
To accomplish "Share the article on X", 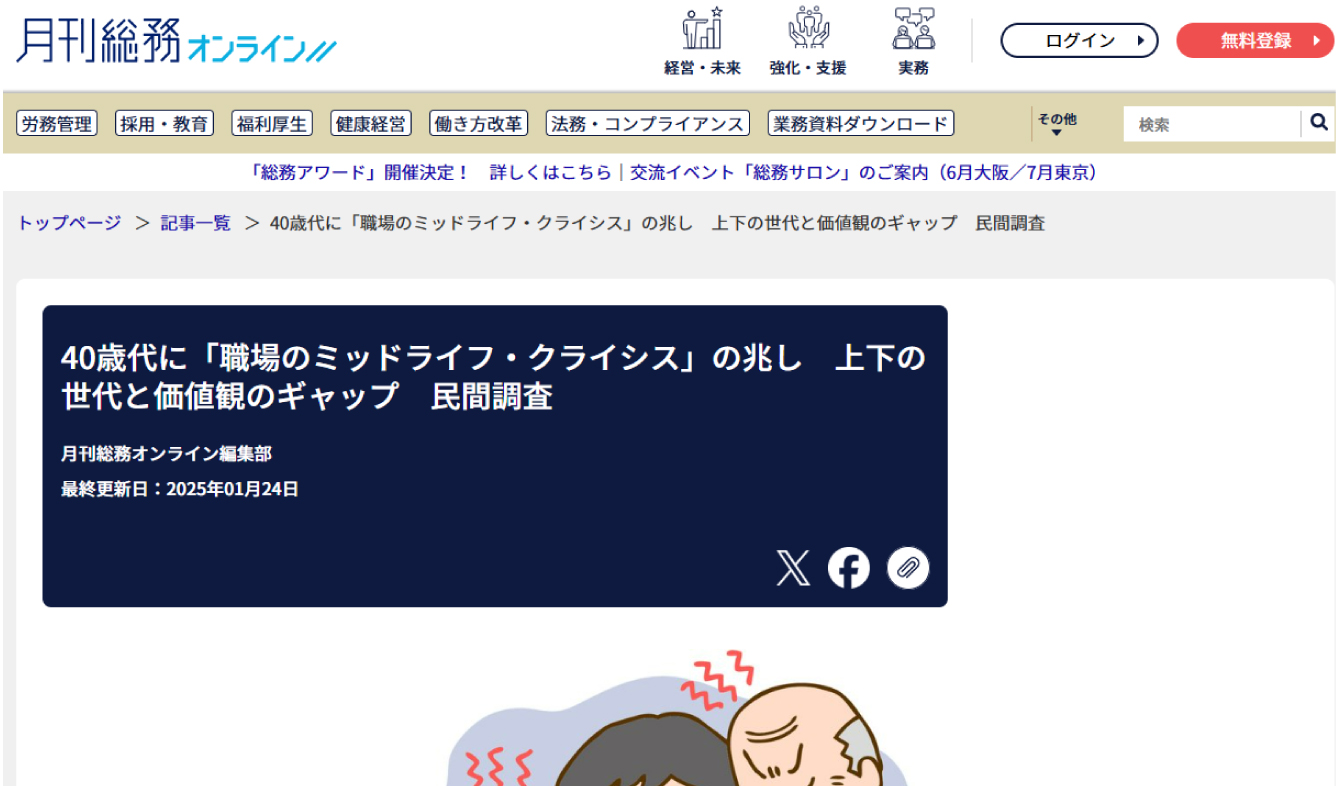I will (x=793, y=568).
